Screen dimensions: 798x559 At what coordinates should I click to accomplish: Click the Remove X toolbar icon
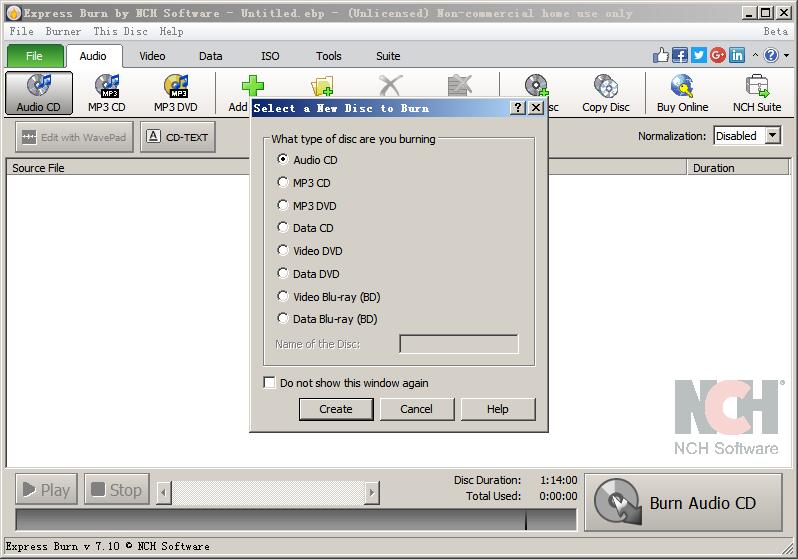390,86
